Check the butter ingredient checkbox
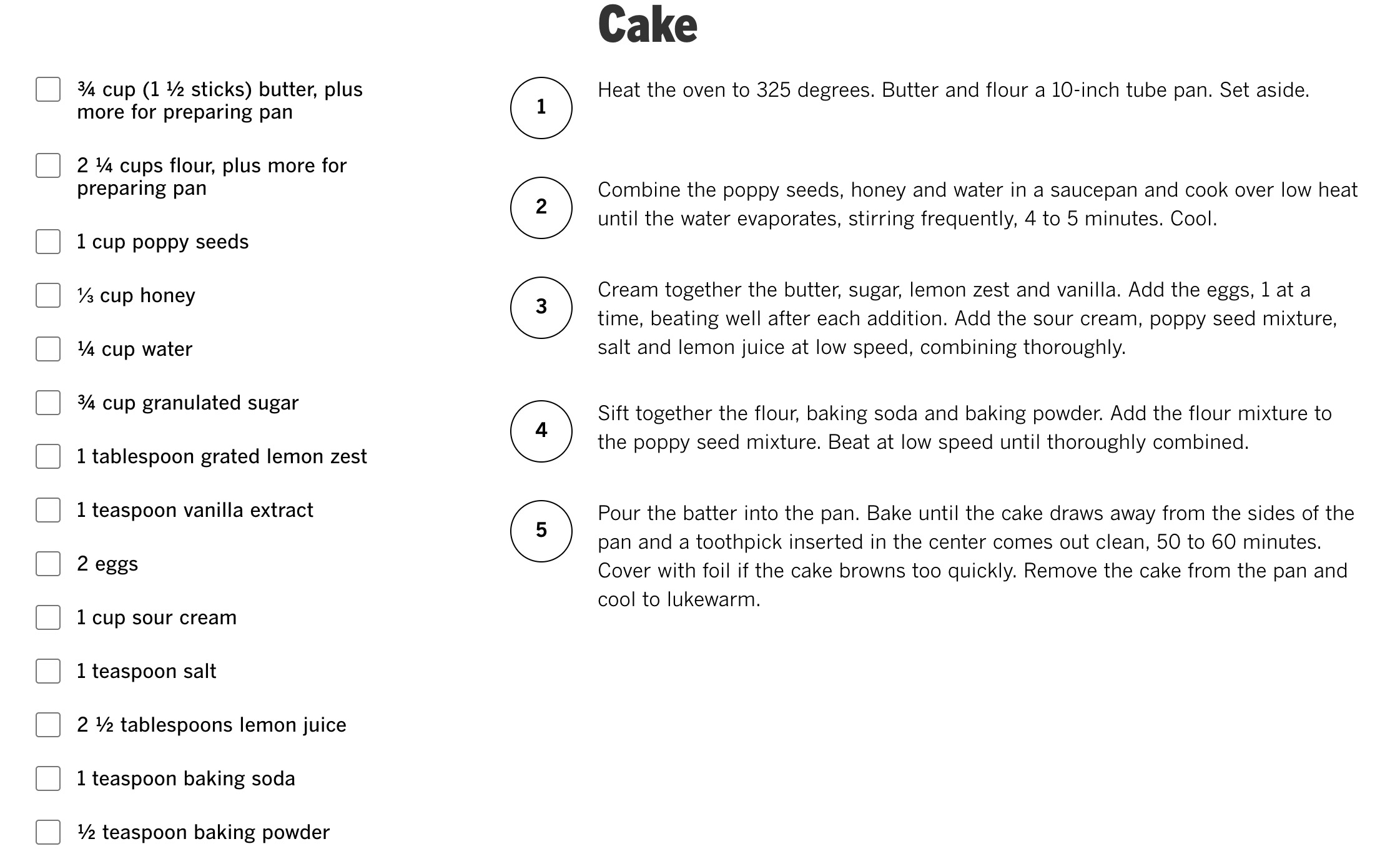The image size is (1400, 859). [48, 89]
